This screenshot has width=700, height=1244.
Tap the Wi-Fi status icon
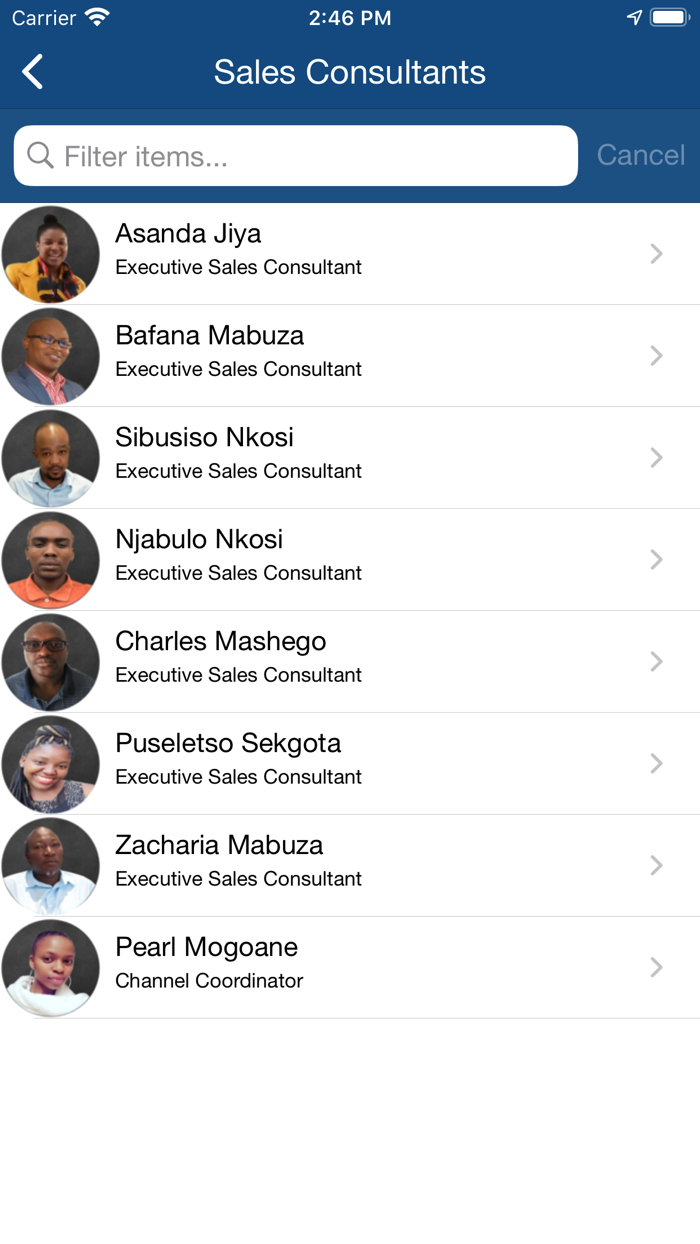tap(97, 18)
